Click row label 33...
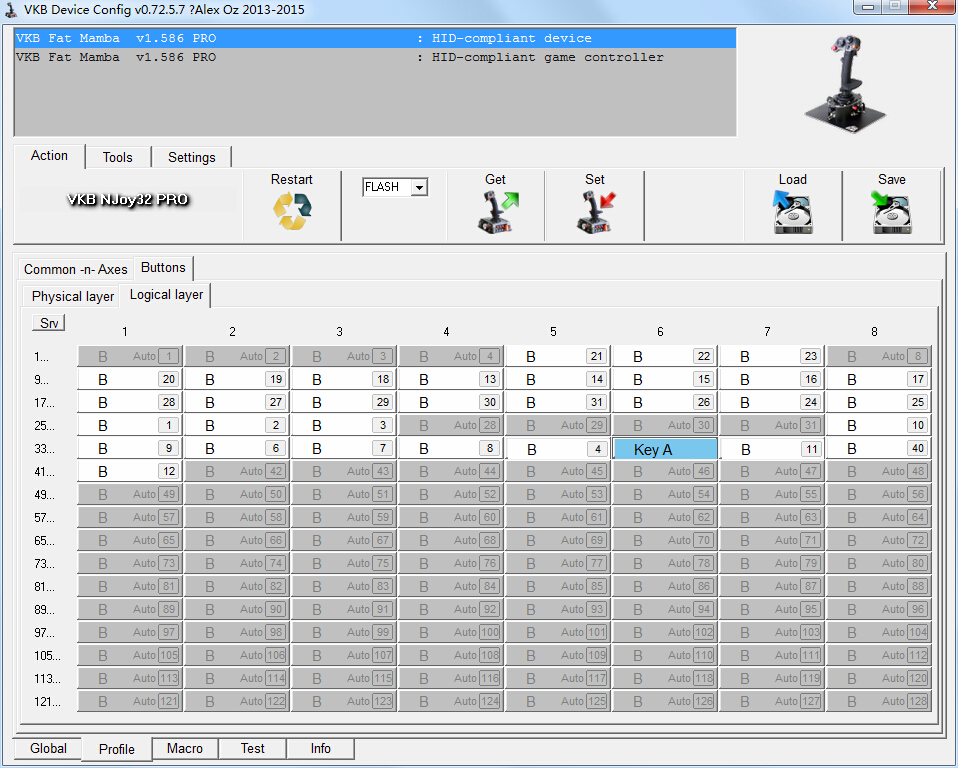Image resolution: width=958 pixels, height=768 pixels. coord(44,449)
